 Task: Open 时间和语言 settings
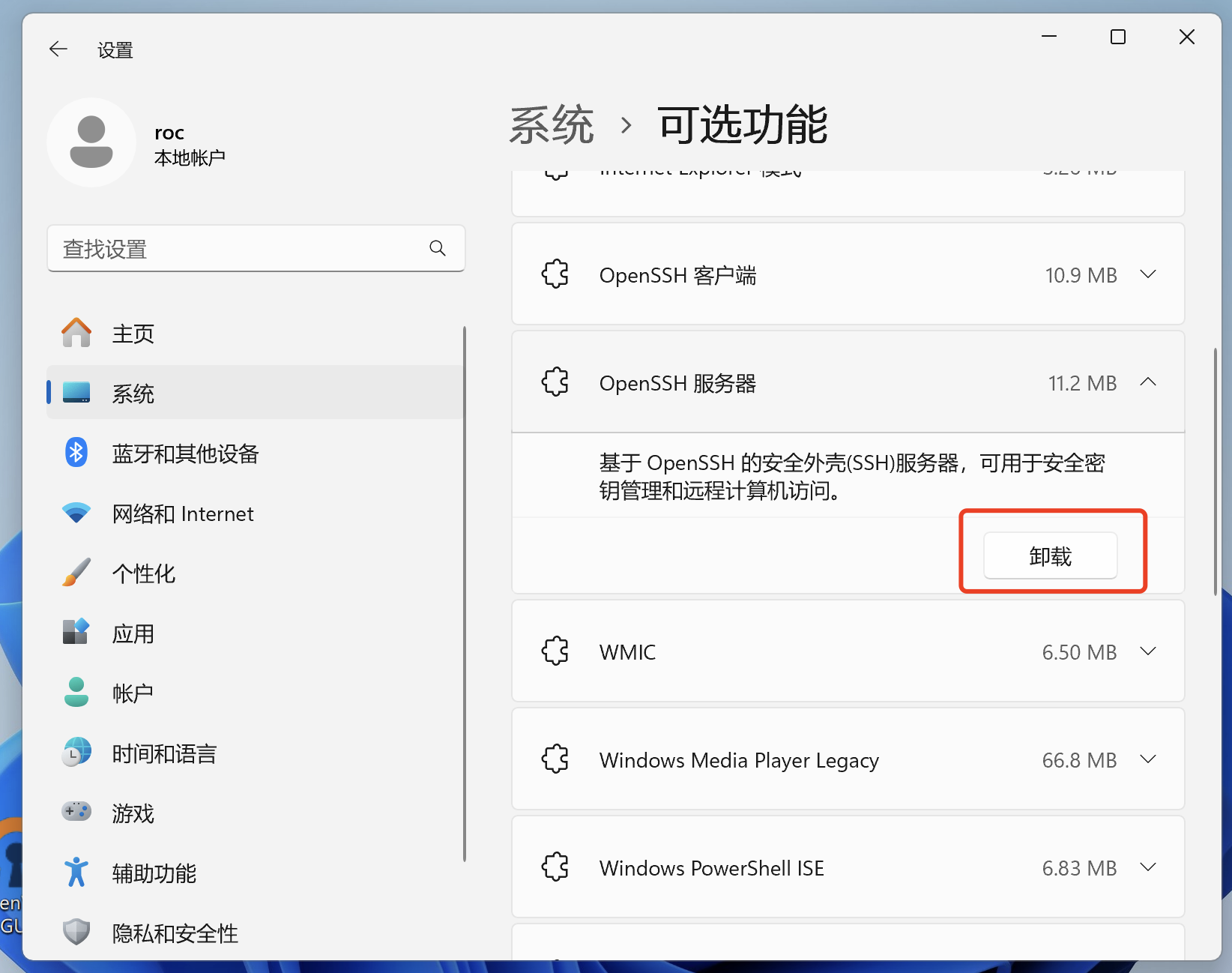[256, 753]
